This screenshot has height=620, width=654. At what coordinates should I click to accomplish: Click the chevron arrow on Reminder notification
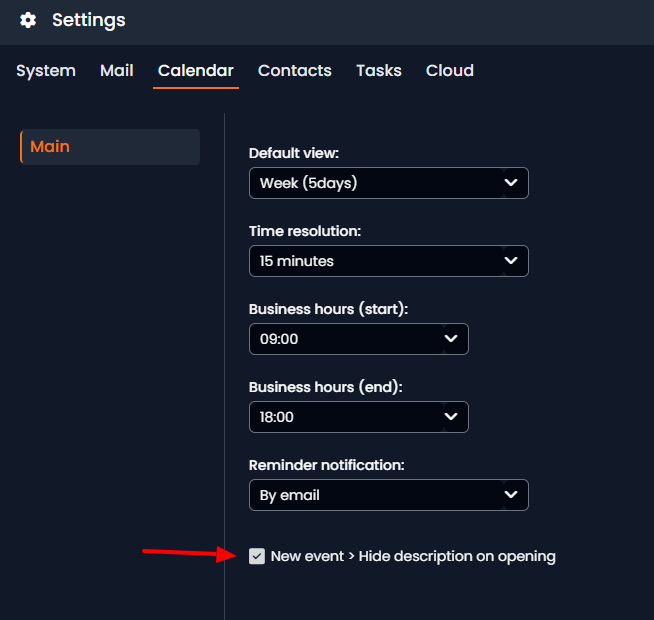pyautogui.click(x=511, y=495)
